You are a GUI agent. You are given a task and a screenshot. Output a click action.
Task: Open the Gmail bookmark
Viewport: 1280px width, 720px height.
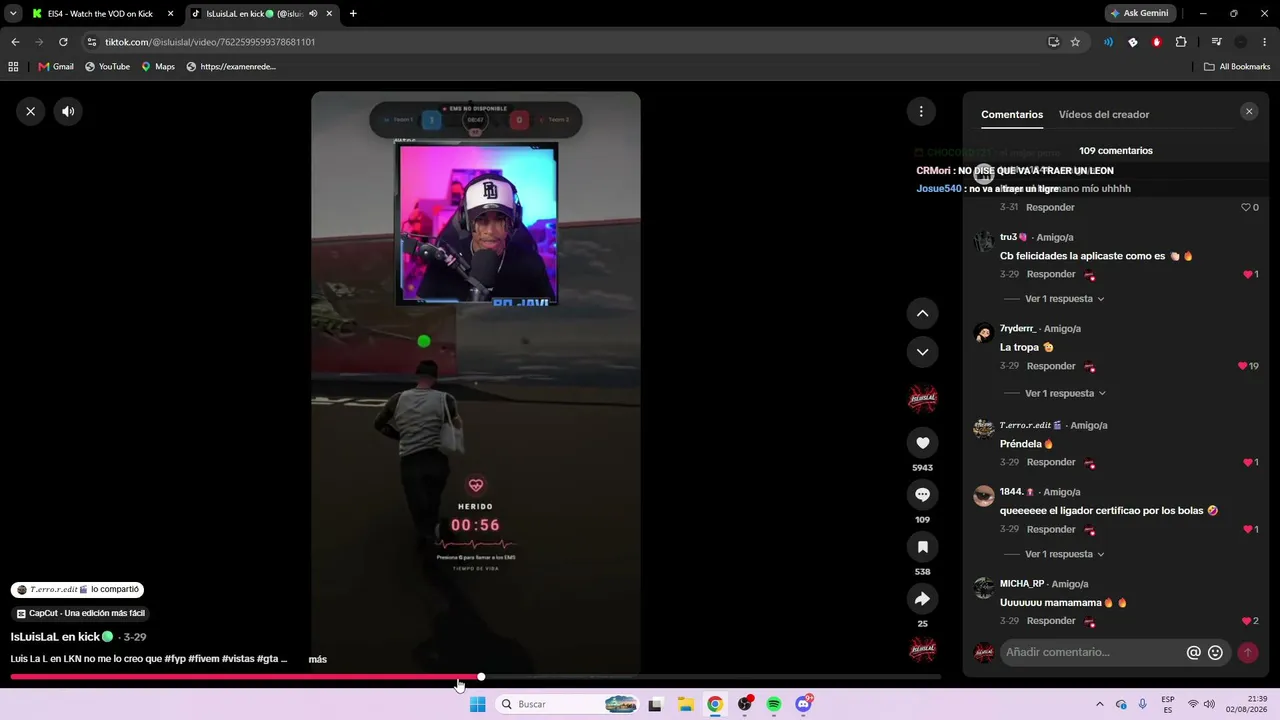(56, 67)
